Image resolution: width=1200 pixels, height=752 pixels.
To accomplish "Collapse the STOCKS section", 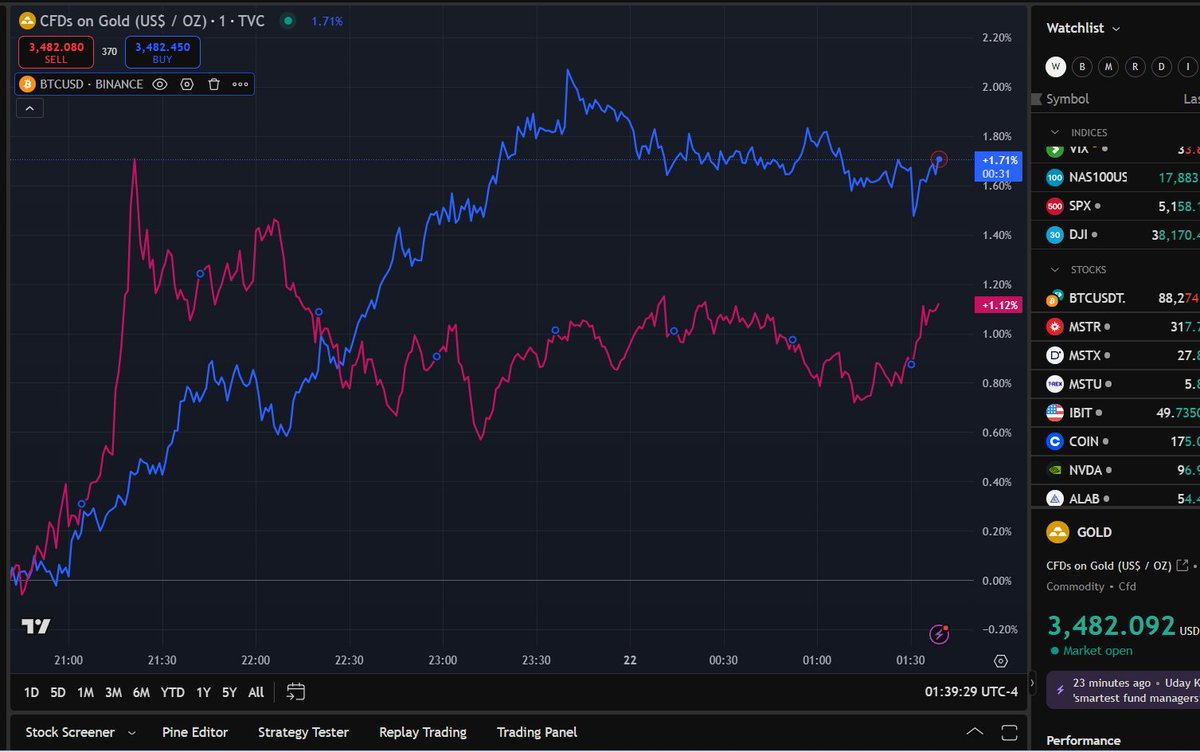I will coord(1054,269).
